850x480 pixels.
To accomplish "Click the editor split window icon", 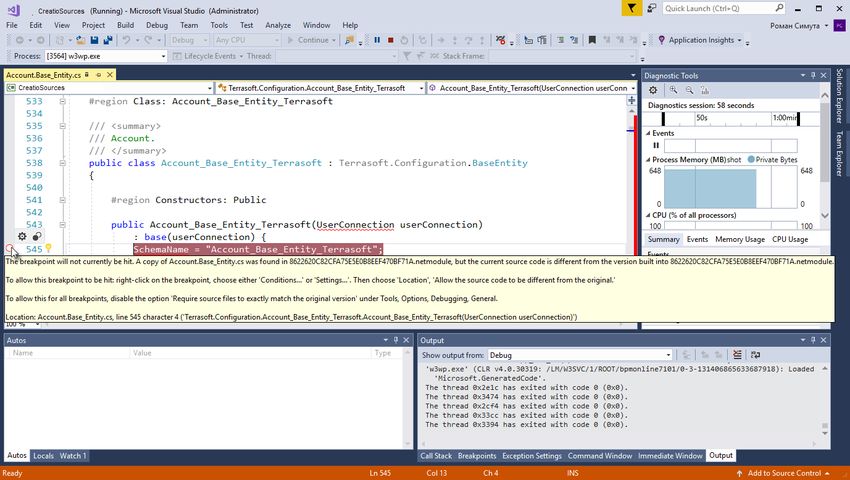I will (632, 100).
